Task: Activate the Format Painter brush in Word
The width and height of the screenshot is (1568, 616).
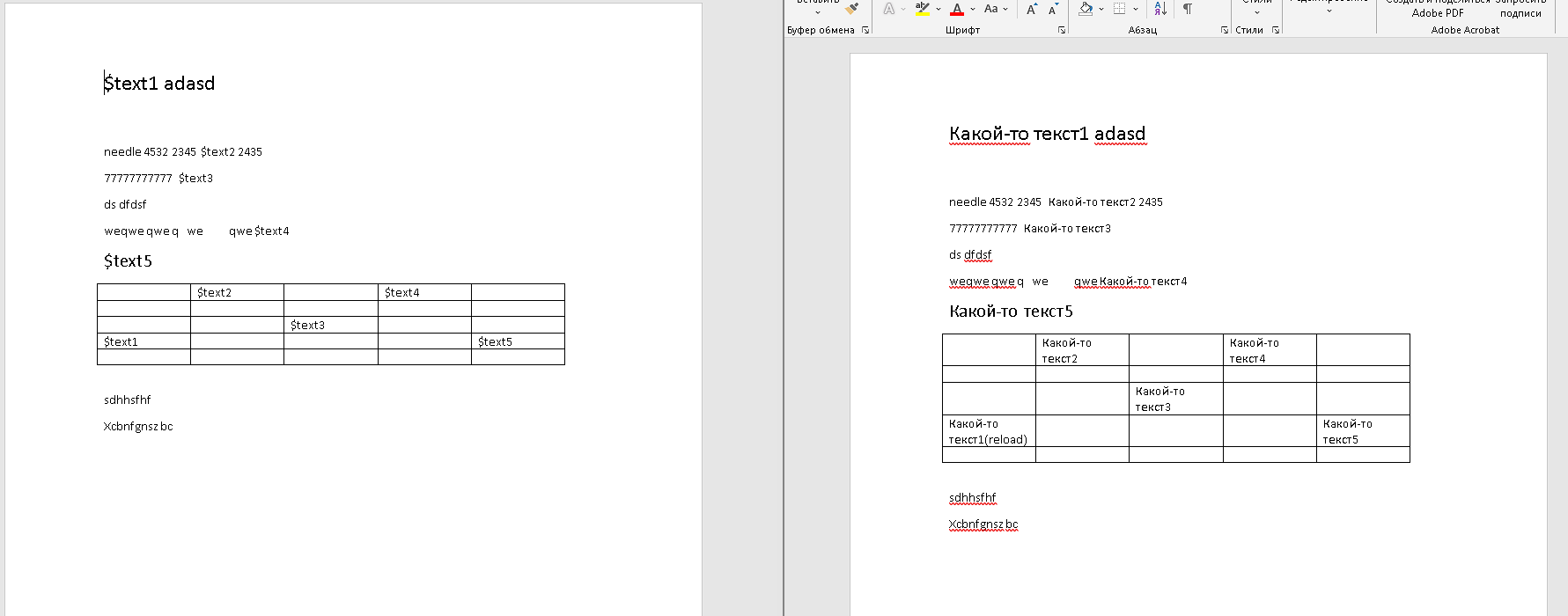Action: [851, 8]
